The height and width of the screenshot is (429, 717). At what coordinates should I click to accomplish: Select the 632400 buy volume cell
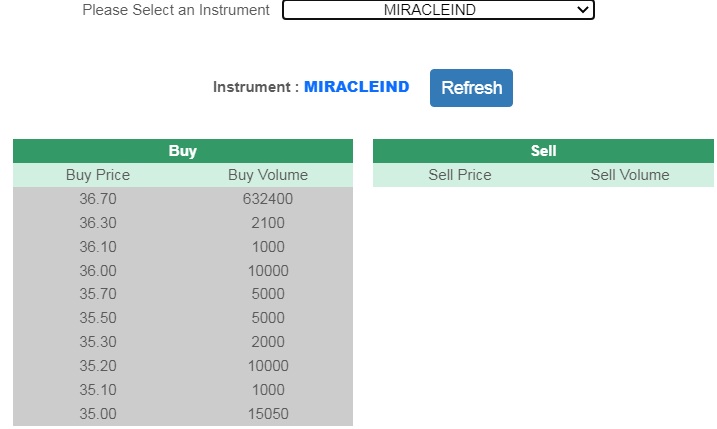[x=268, y=199]
